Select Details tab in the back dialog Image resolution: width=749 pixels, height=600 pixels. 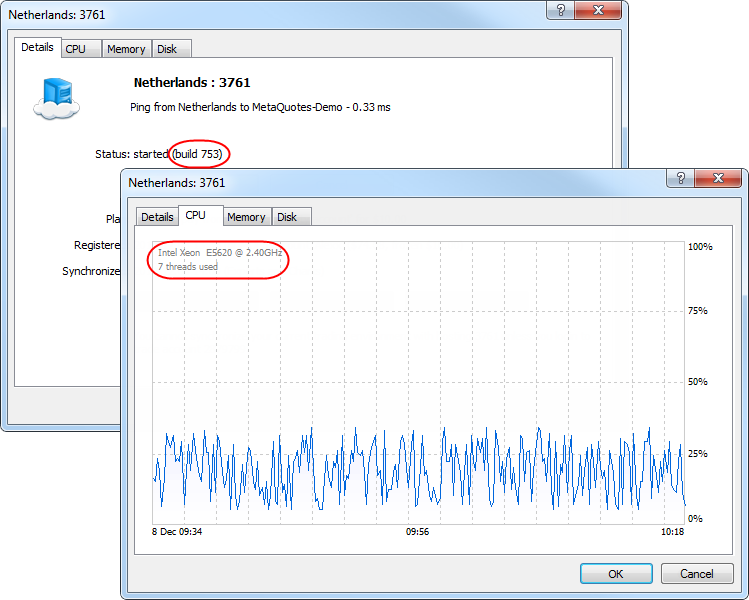point(37,47)
